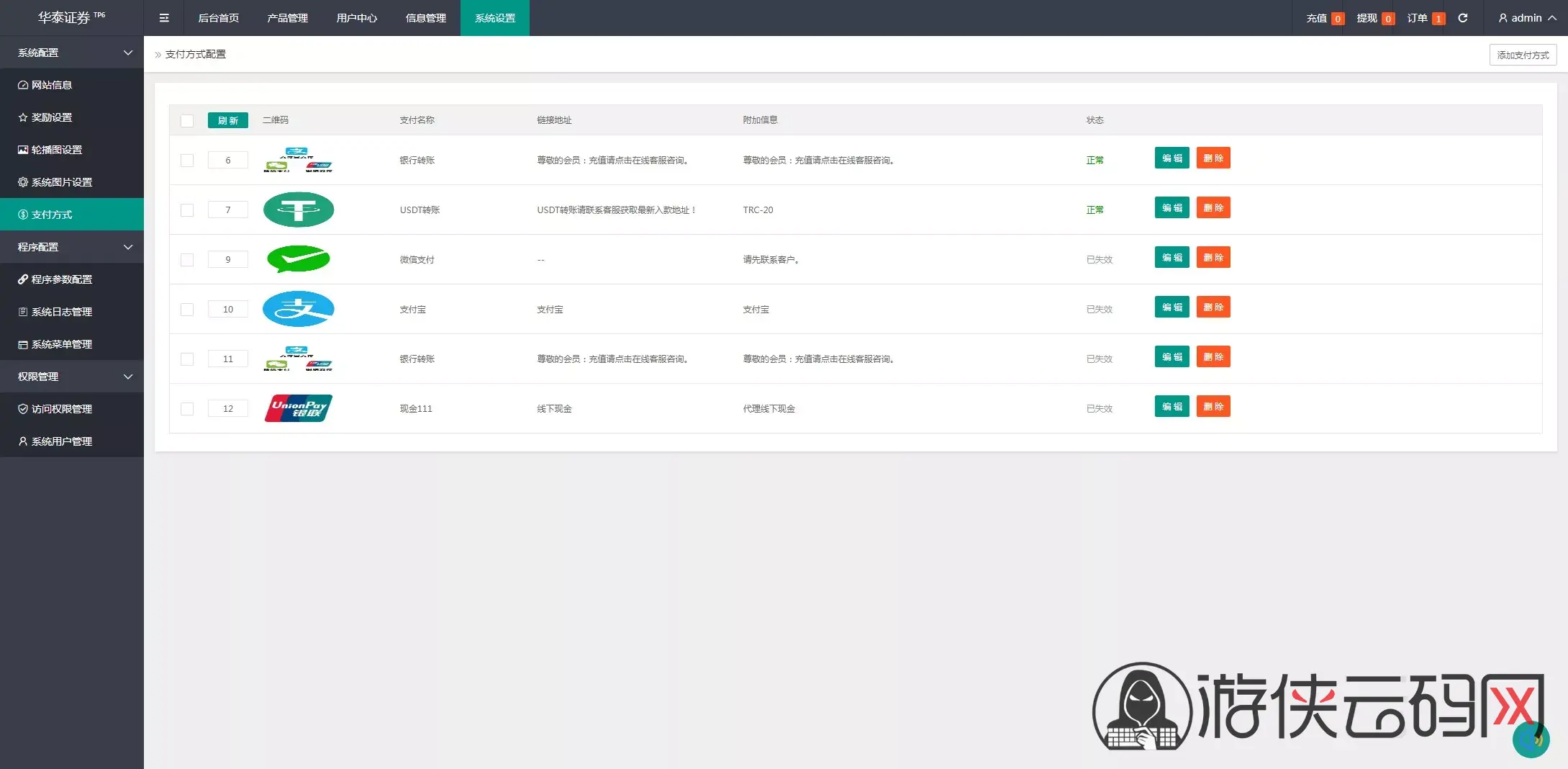Open the WeChat Pay logo thumbnail
The height and width of the screenshot is (769, 1568).
pos(299,259)
